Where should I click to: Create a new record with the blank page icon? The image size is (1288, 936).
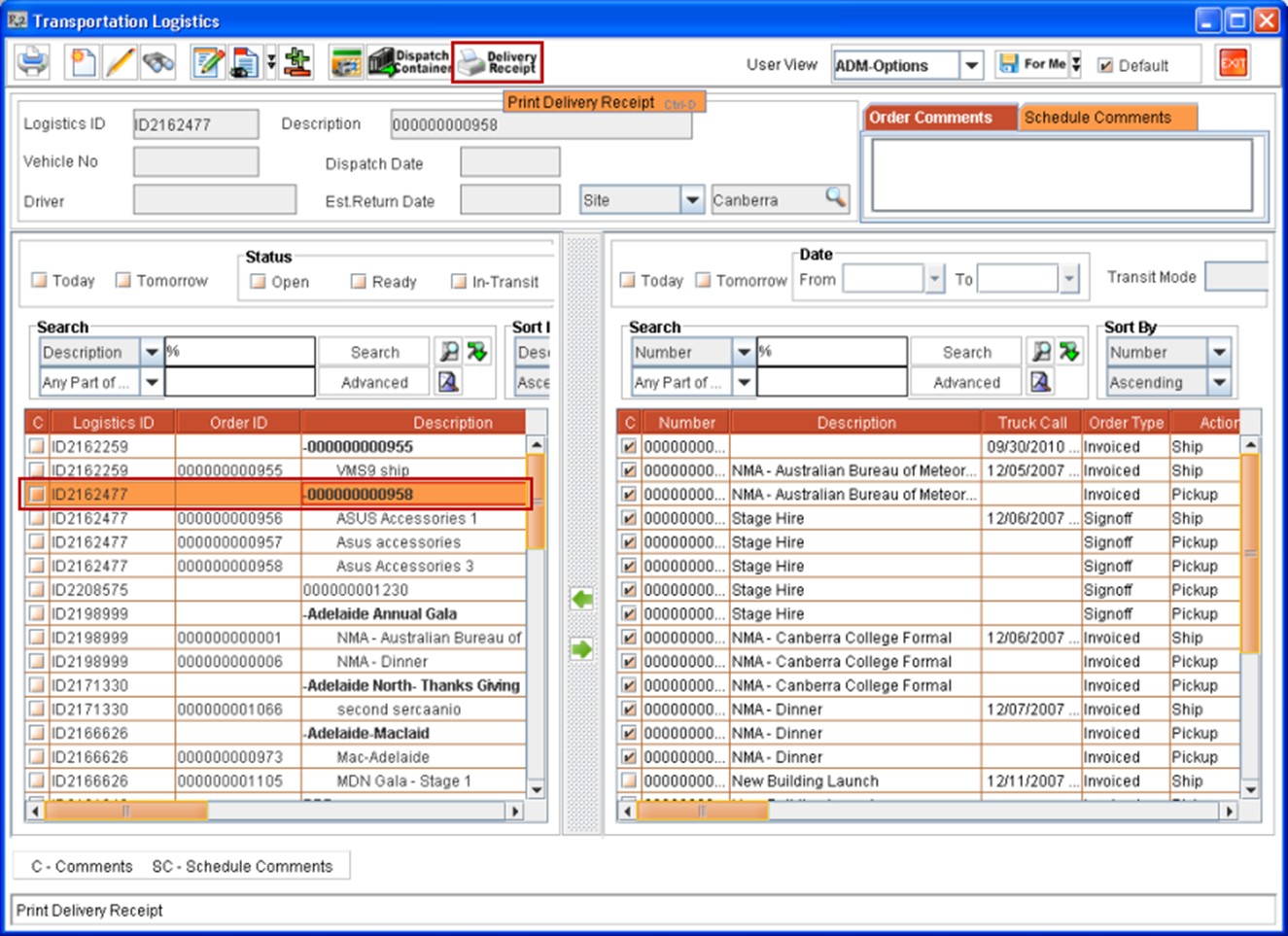pyautogui.click(x=84, y=62)
